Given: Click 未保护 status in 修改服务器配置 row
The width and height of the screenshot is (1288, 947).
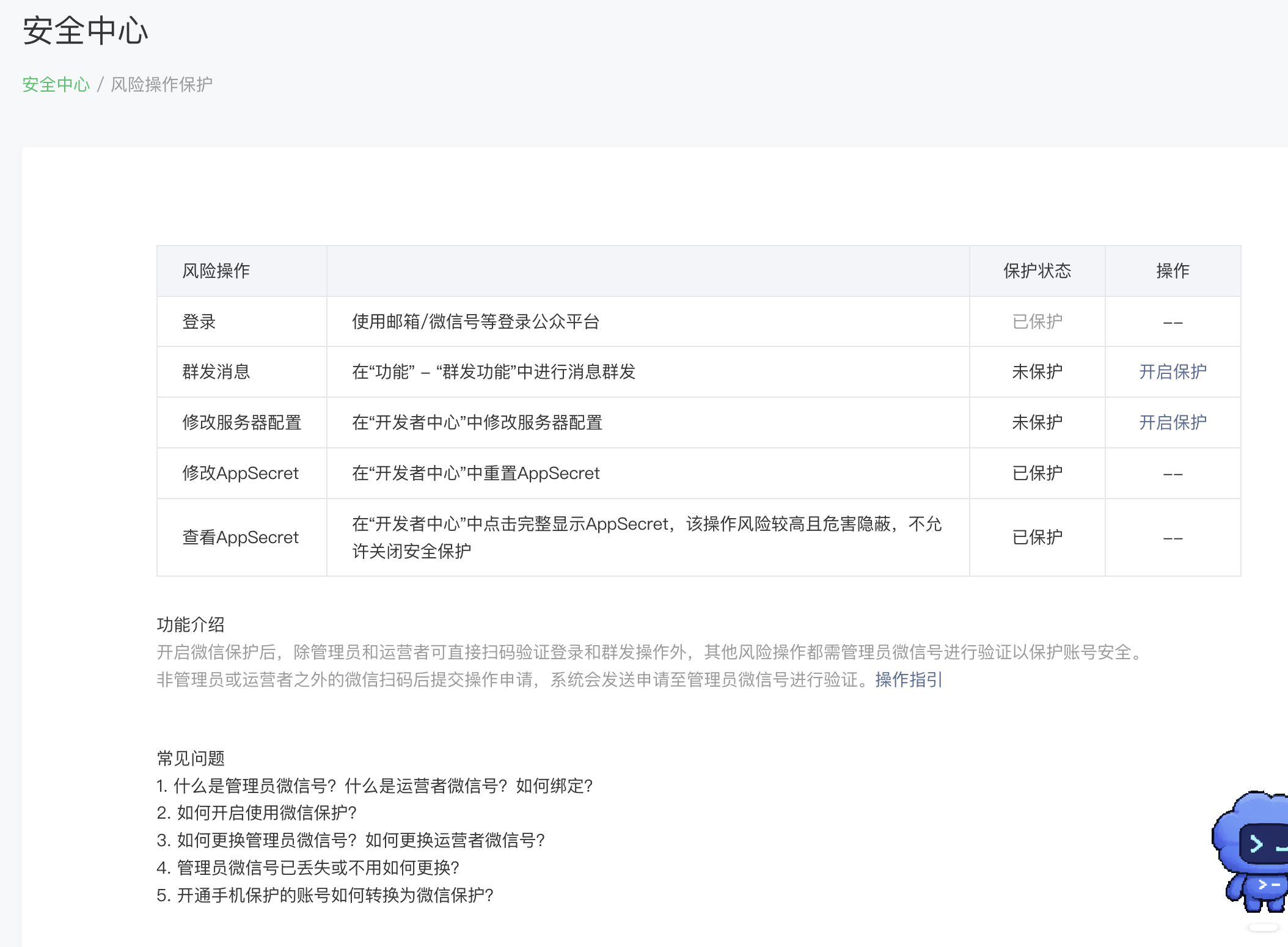Looking at the screenshot, I should pos(1037,422).
